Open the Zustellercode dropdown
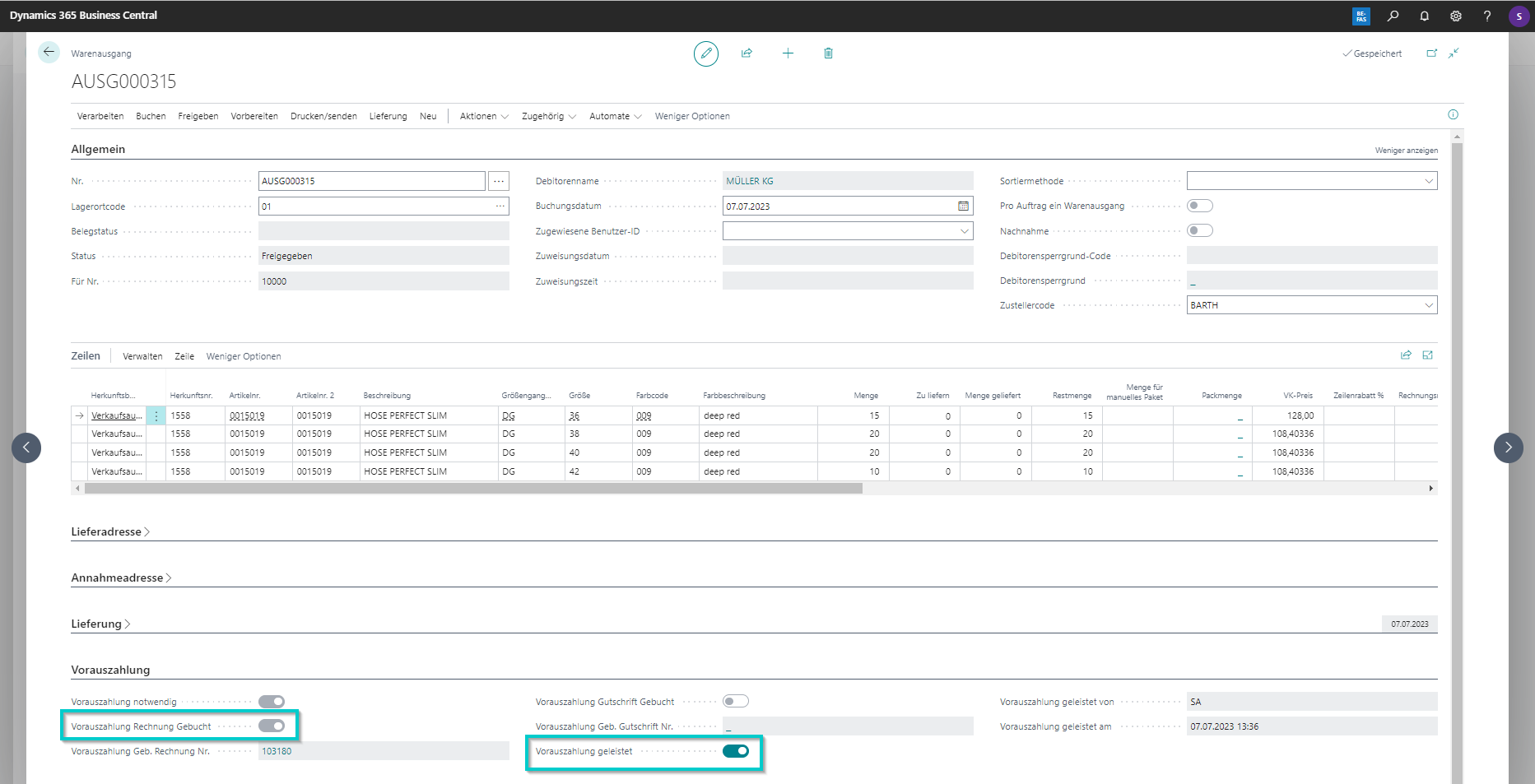1535x784 pixels. pos(1428,305)
